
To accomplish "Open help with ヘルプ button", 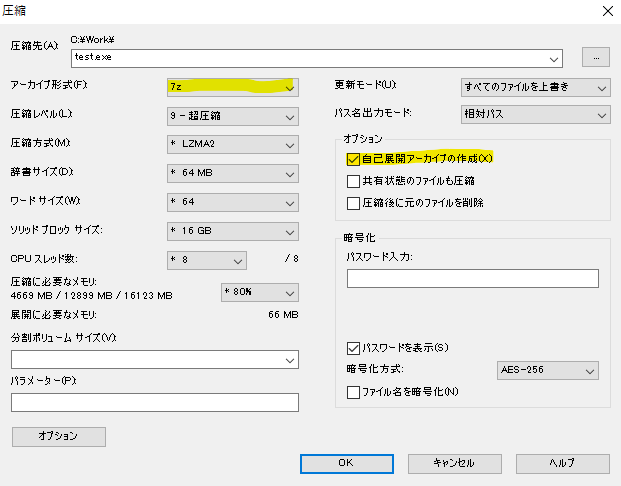I will [562, 463].
